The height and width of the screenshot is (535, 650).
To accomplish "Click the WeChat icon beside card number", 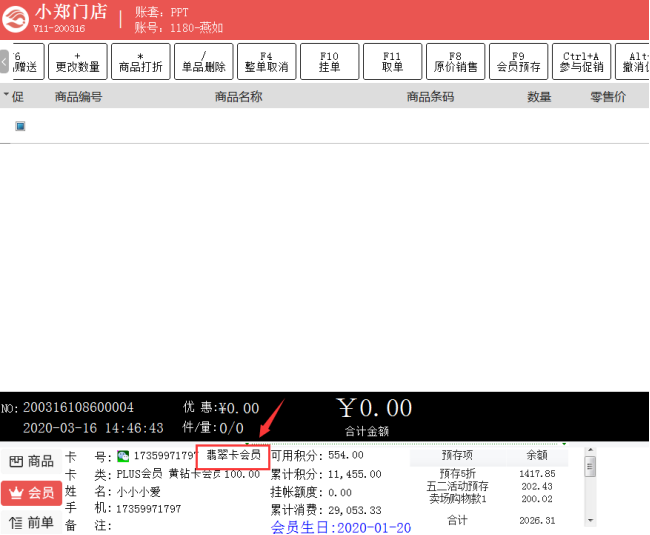I will 123,456.
